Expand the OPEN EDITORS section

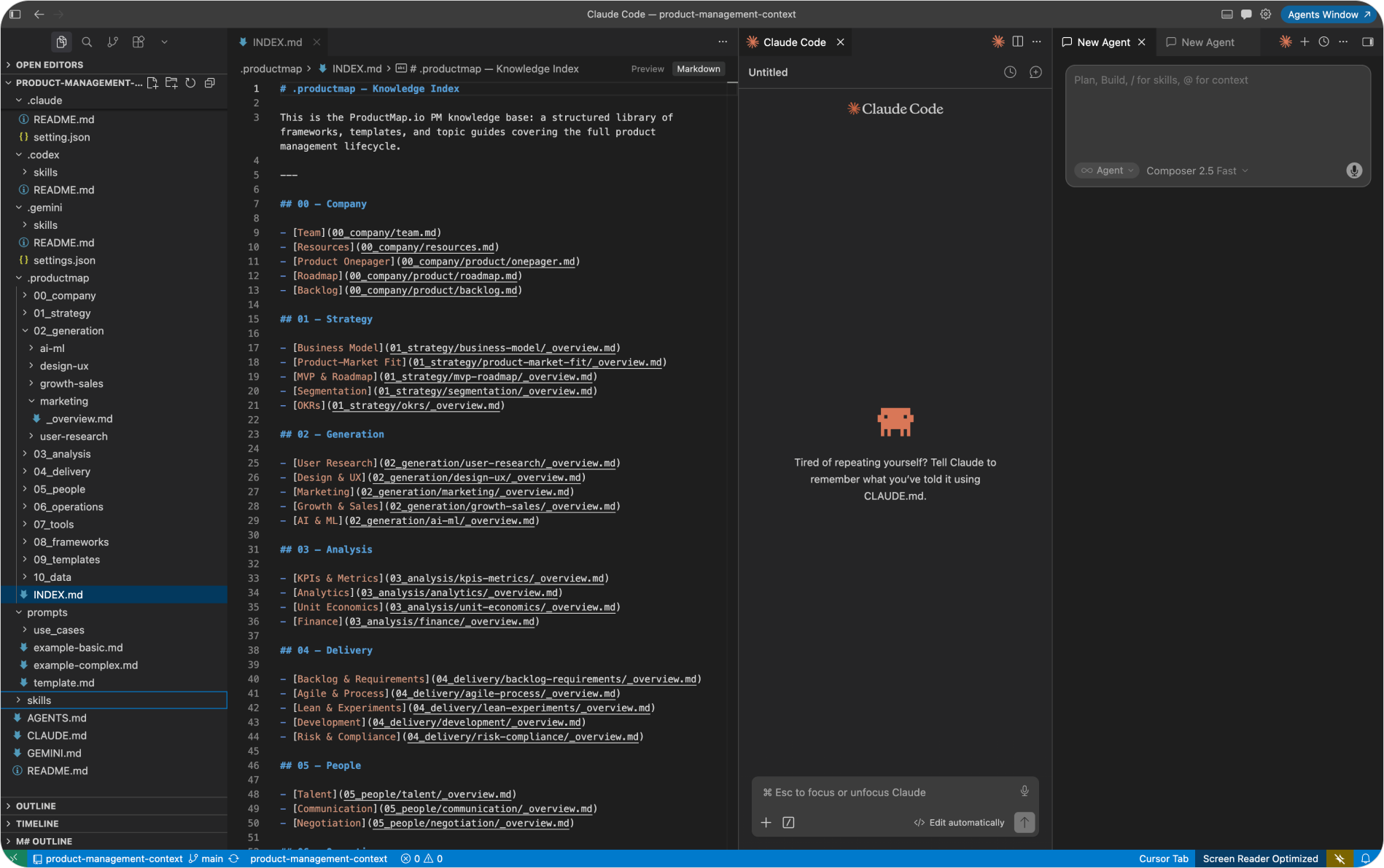114,65
